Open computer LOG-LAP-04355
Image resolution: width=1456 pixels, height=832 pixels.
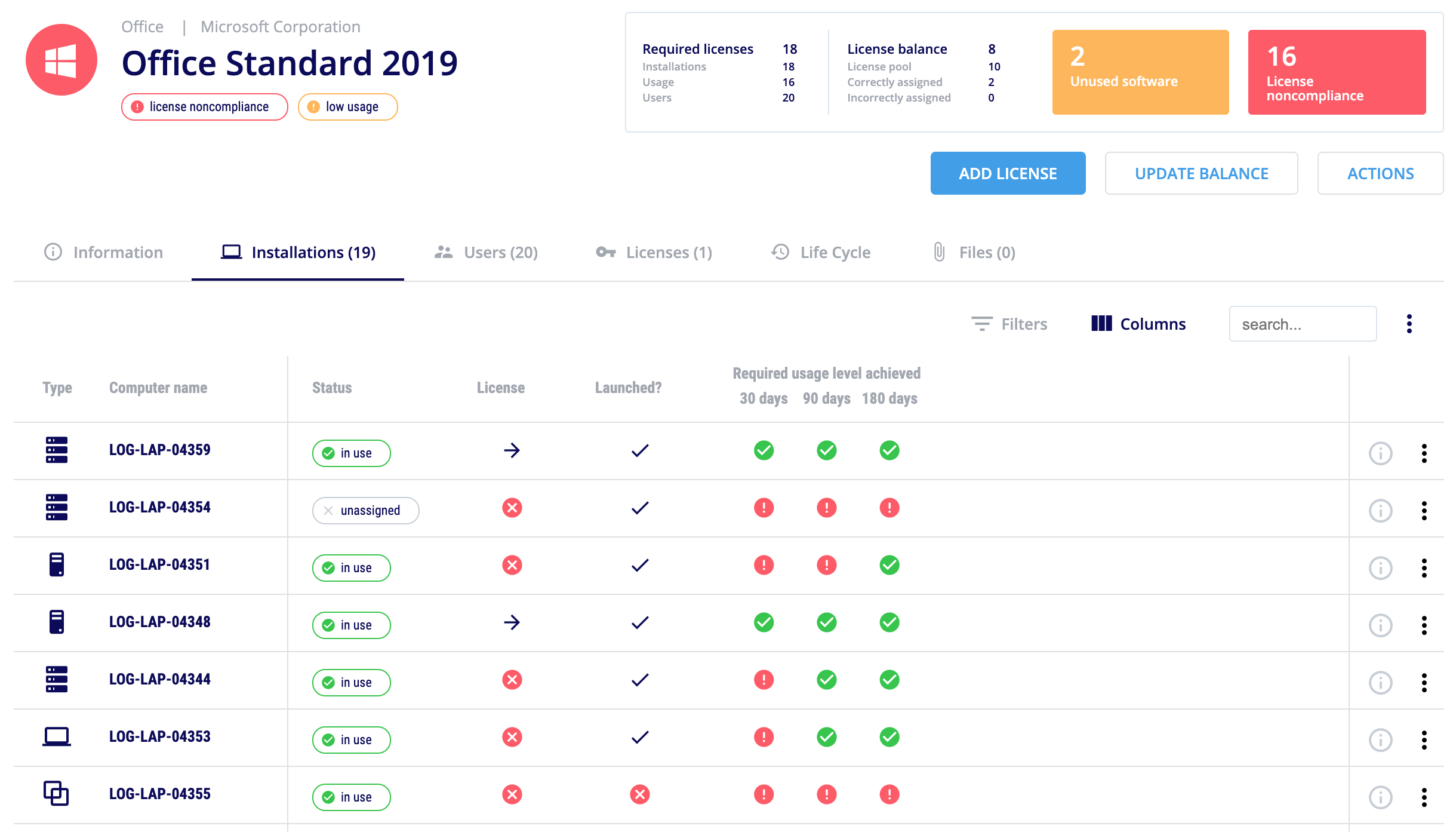click(159, 794)
